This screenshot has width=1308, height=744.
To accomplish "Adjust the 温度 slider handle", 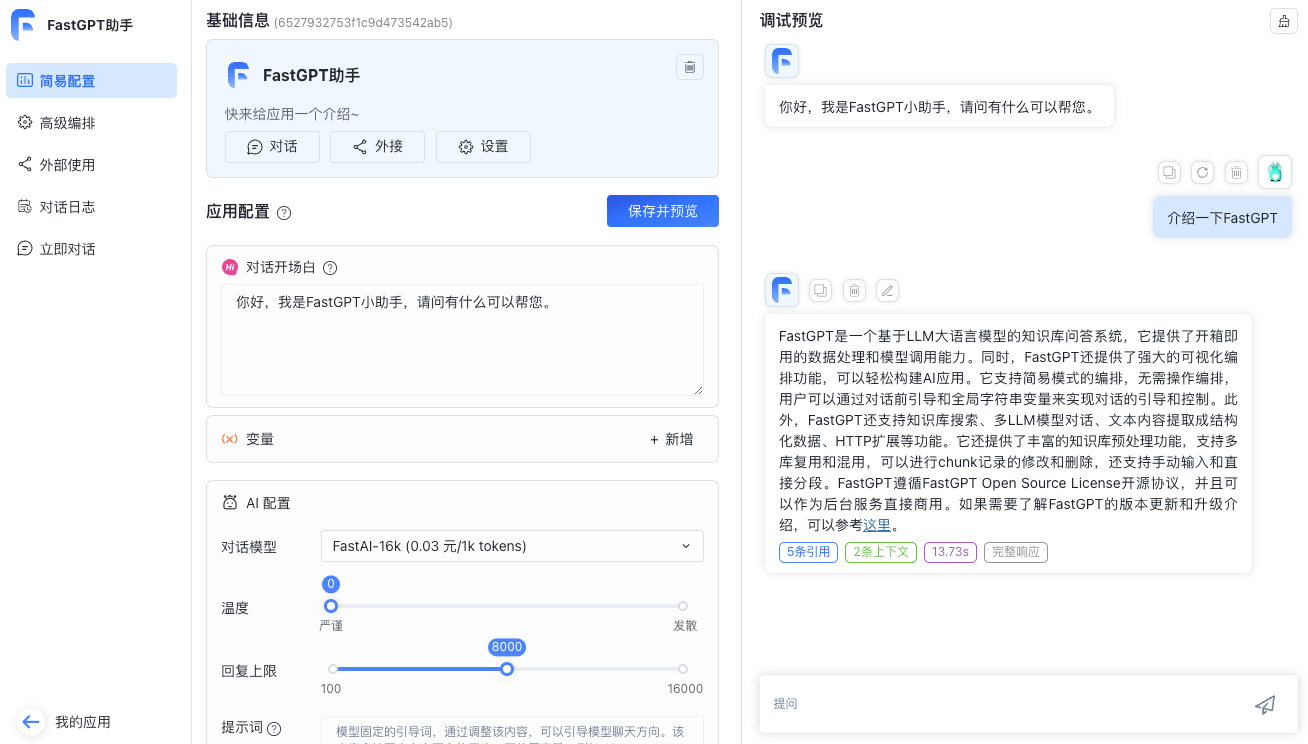I will pos(331,606).
